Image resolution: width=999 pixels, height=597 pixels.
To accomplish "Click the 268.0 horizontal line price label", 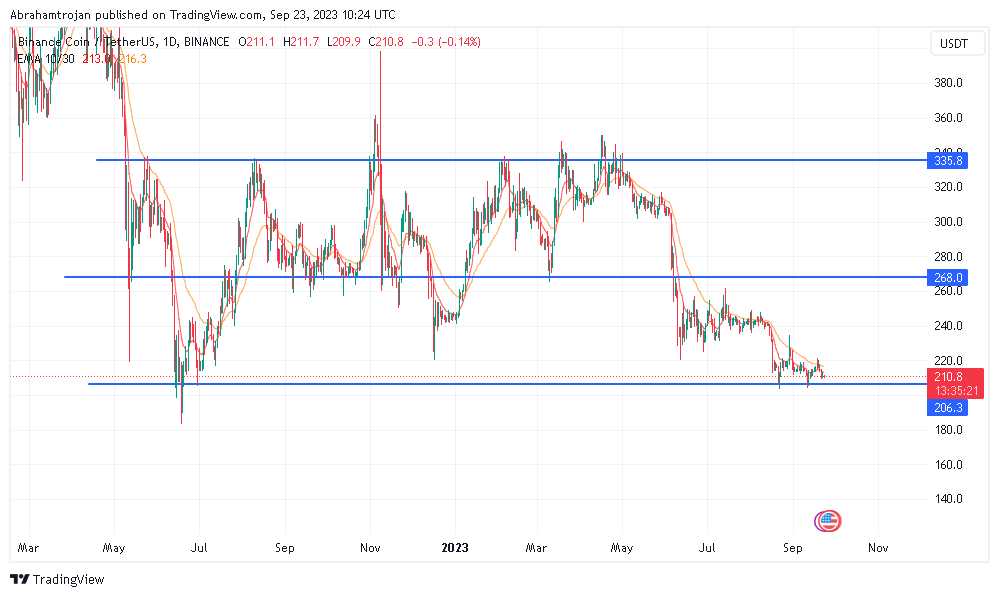I will point(947,277).
